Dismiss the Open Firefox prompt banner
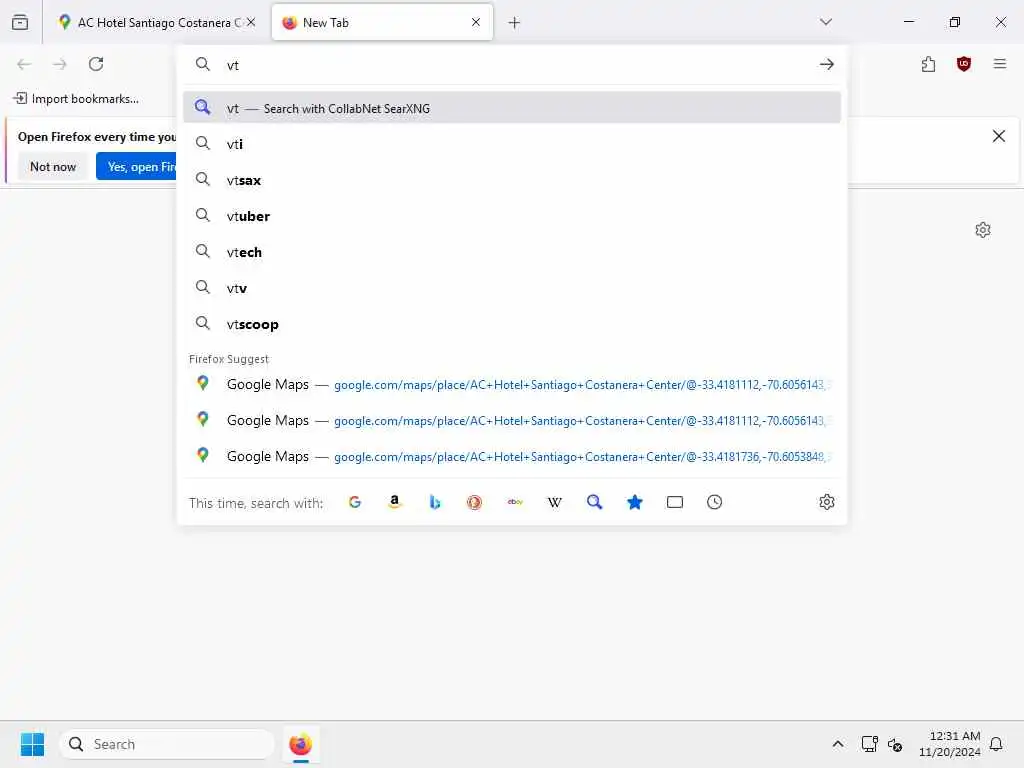The image size is (1024, 768). (x=999, y=136)
